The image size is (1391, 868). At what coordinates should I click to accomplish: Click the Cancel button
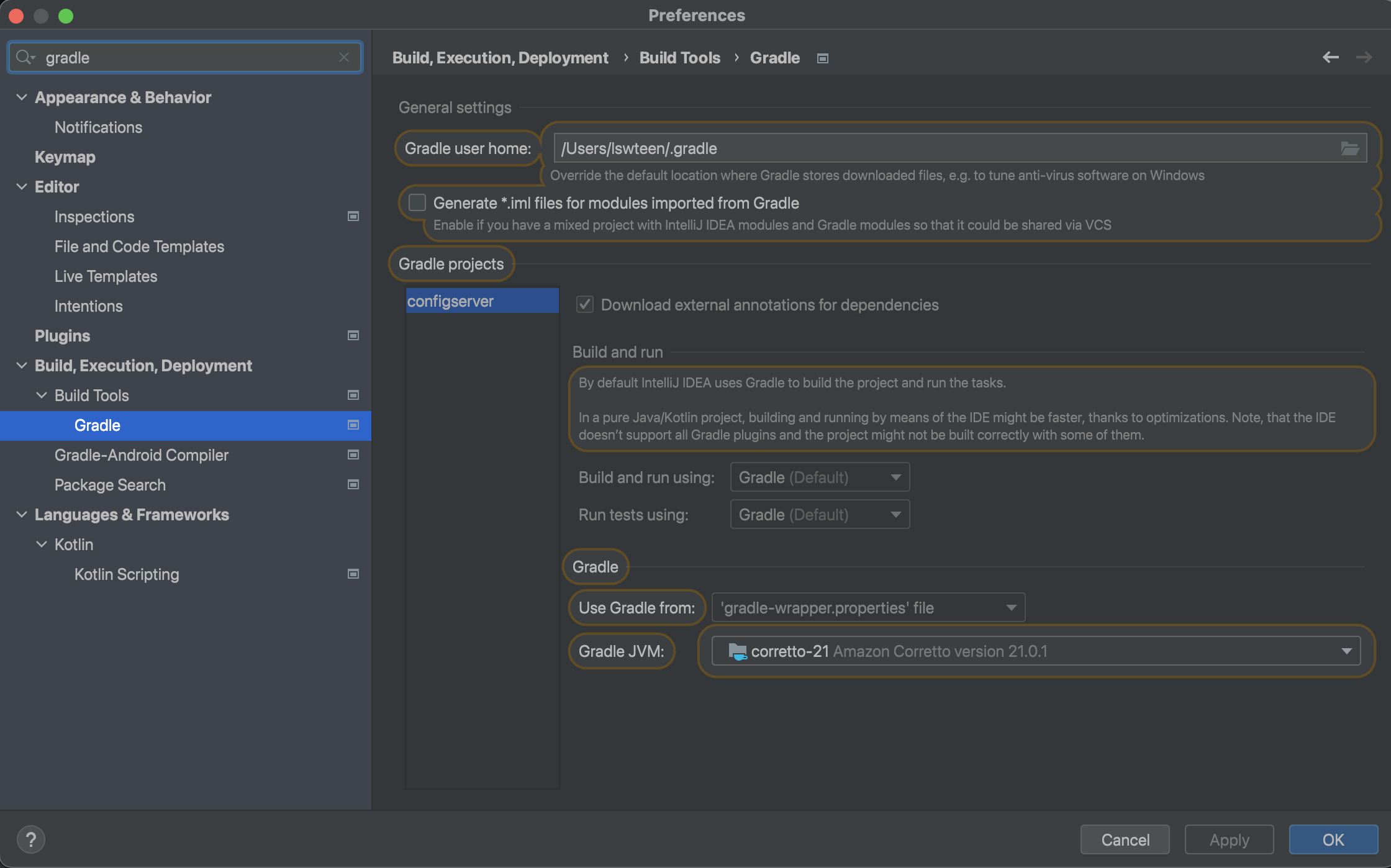tap(1125, 839)
